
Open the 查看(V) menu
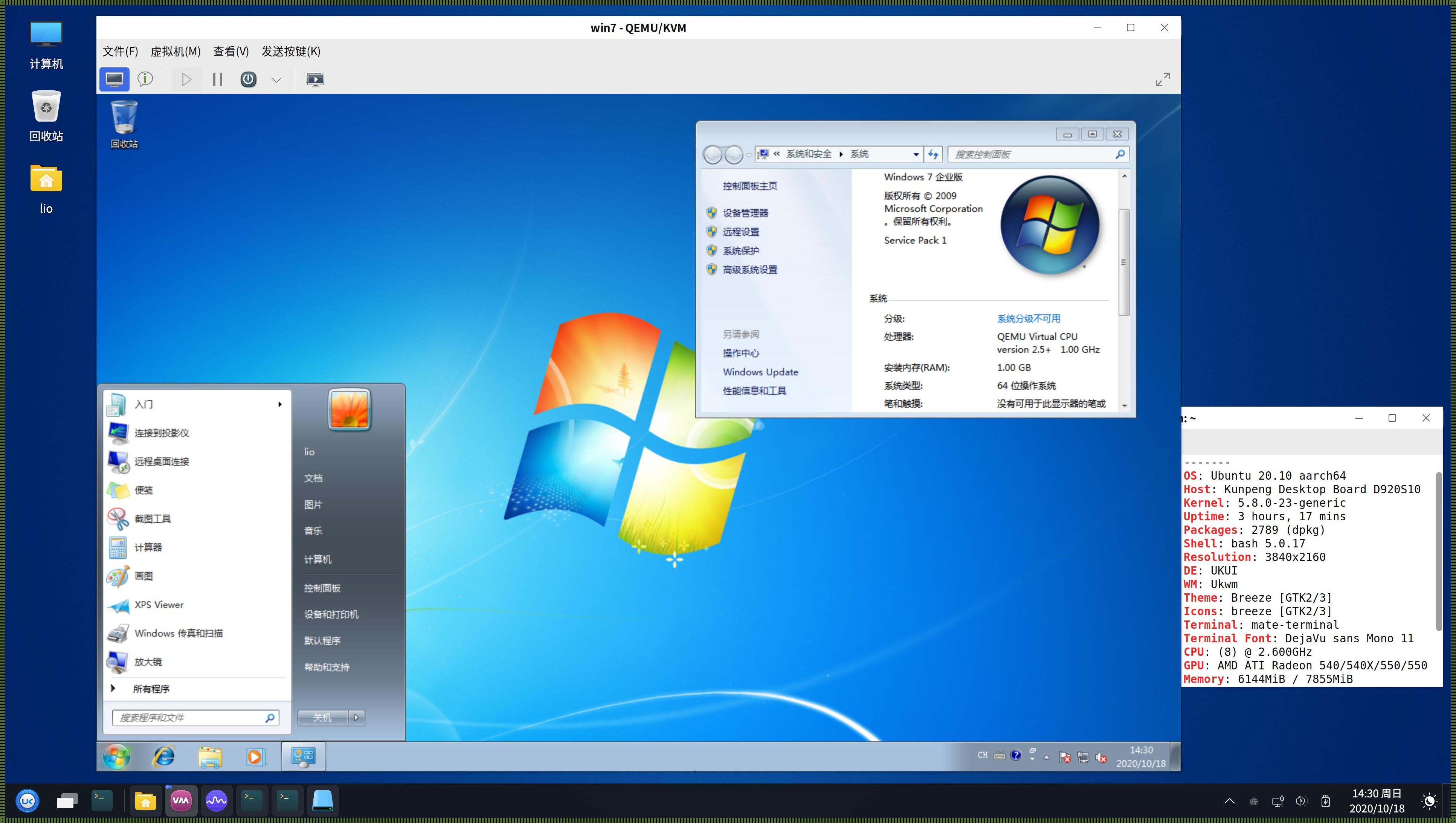point(231,52)
